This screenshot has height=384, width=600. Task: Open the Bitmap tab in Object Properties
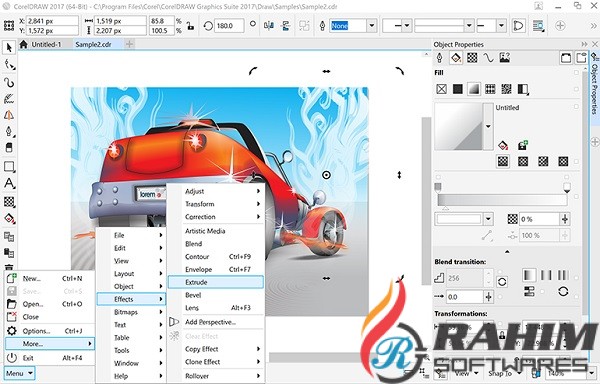pos(505,58)
